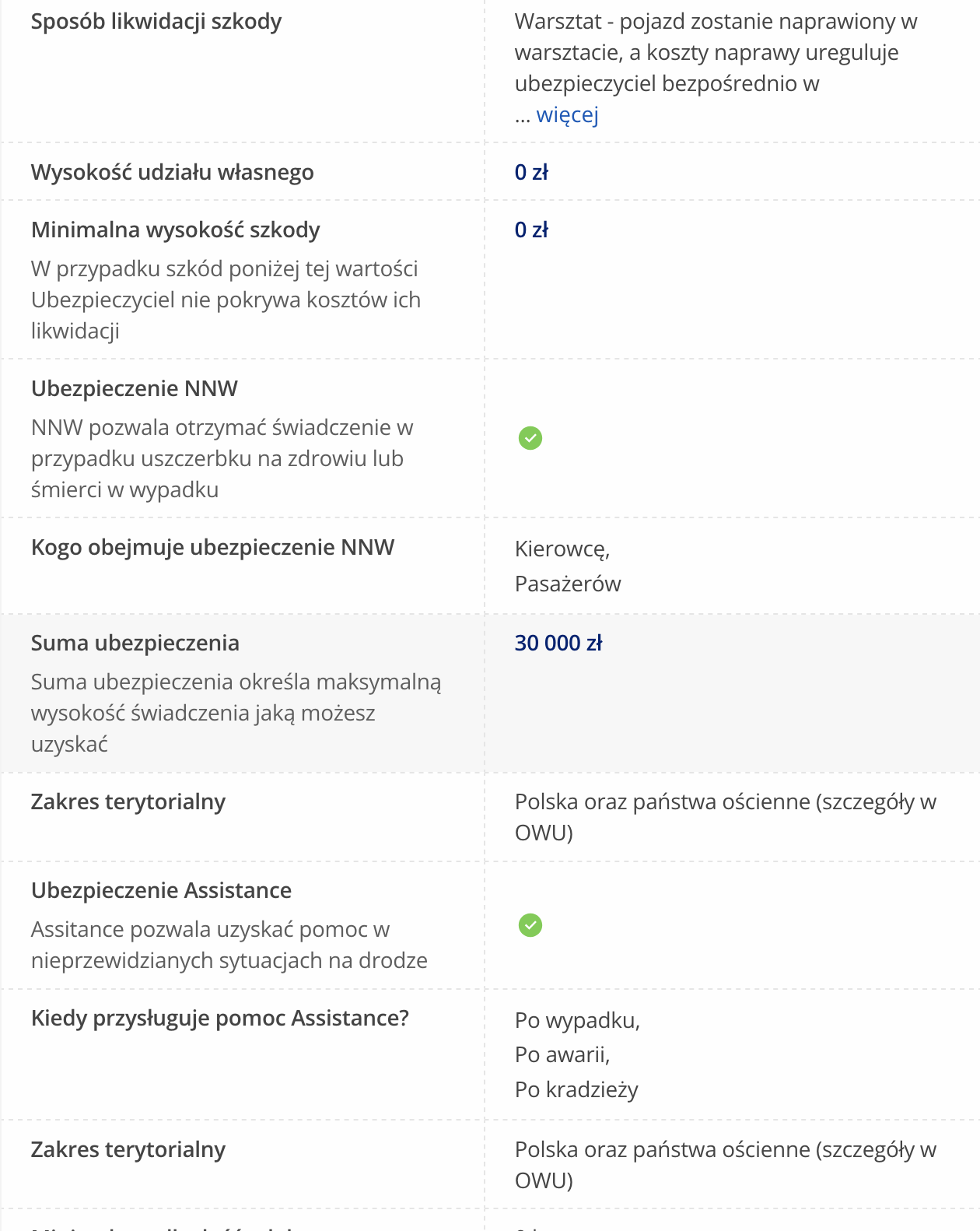Click the "Sposób likwidacji szkody" label
The width and height of the screenshot is (980, 1231).
156,22
